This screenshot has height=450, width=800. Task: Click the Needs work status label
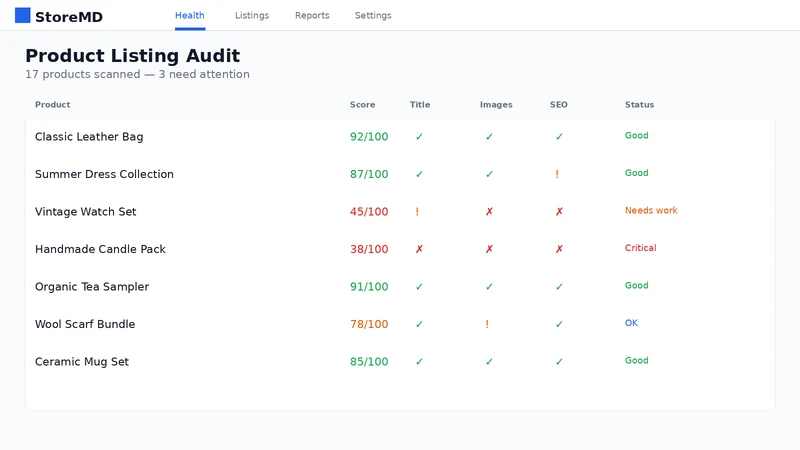(x=651, y=210)
